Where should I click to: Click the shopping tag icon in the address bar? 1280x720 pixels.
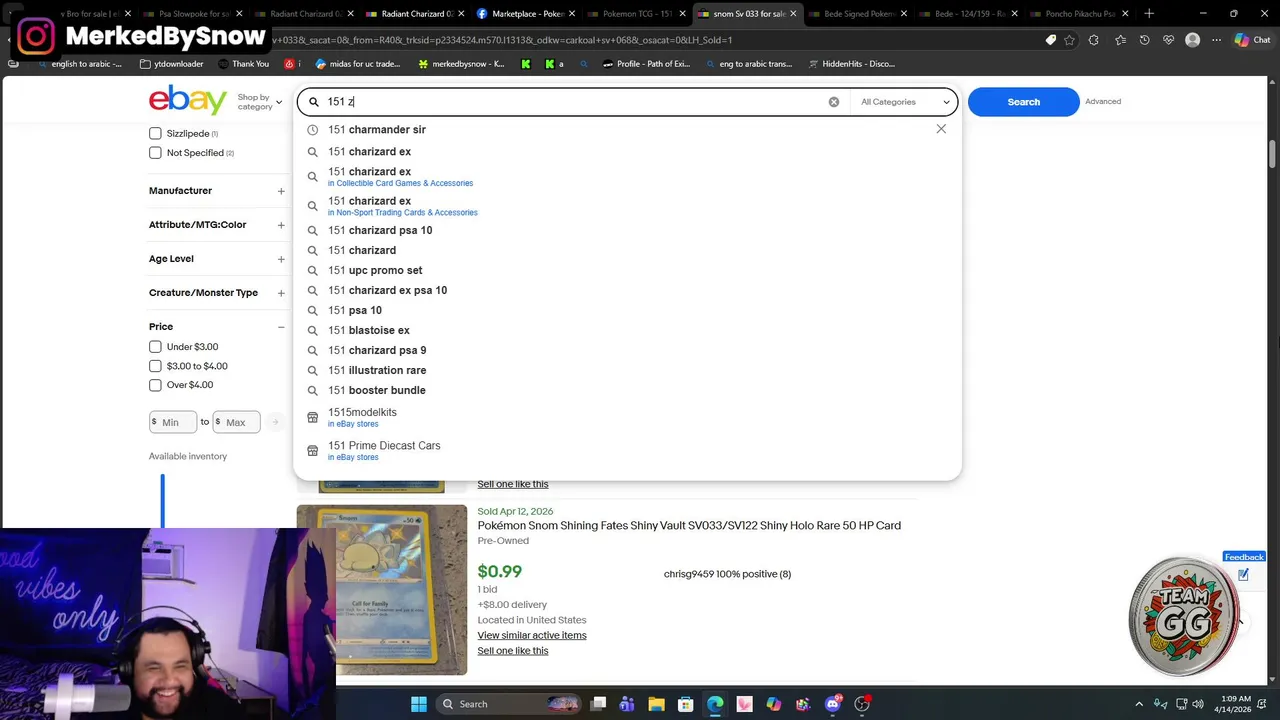click(x=1050, y=40)
